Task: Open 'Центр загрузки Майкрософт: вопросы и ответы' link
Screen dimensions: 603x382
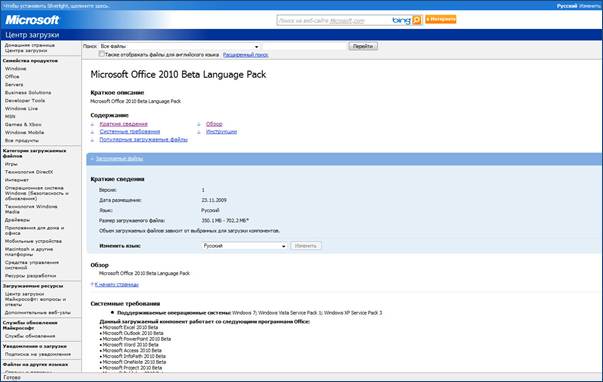Action: coord(35,299)
